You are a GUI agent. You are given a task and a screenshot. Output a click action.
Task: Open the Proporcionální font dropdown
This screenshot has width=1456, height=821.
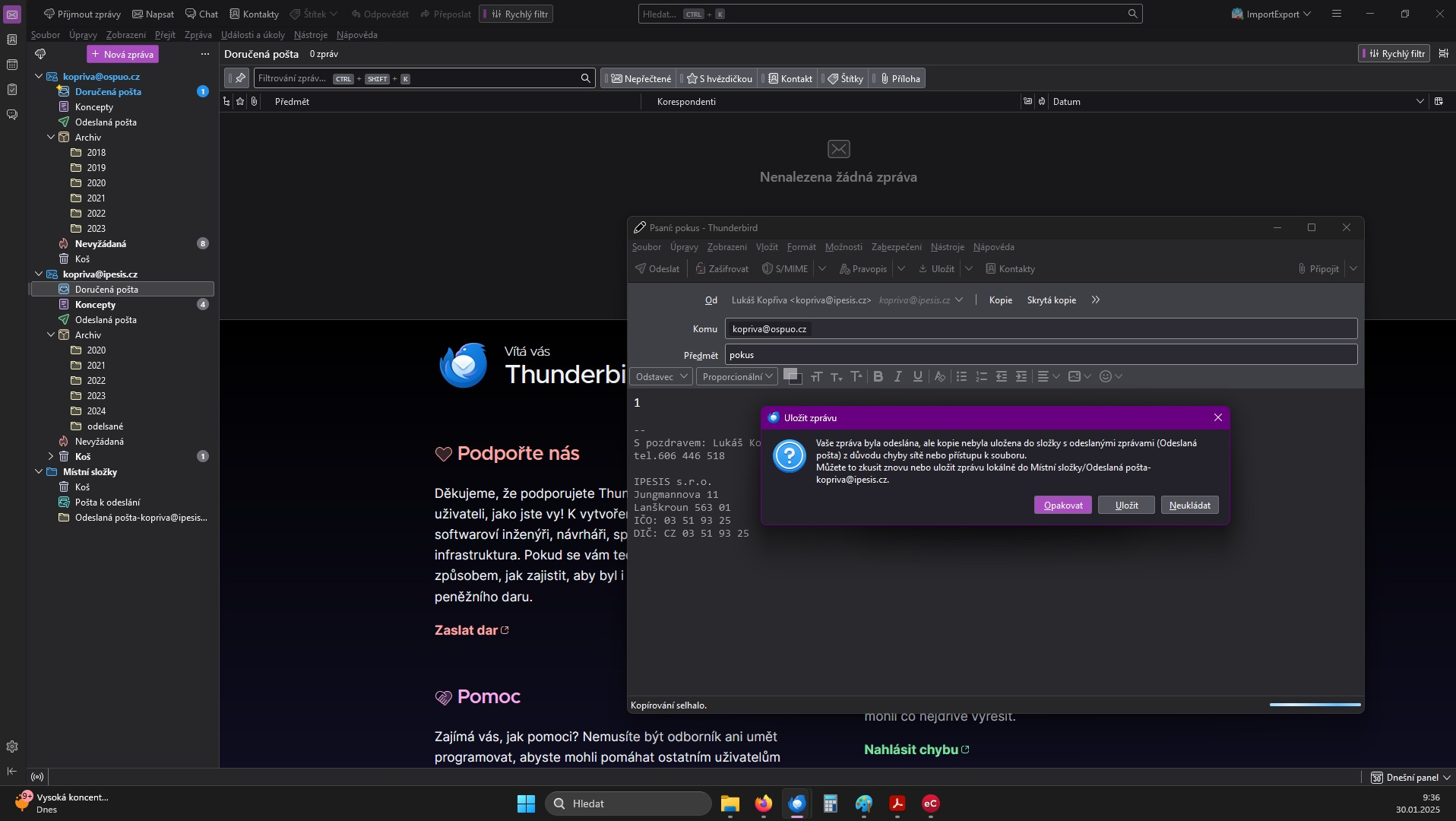736,376
